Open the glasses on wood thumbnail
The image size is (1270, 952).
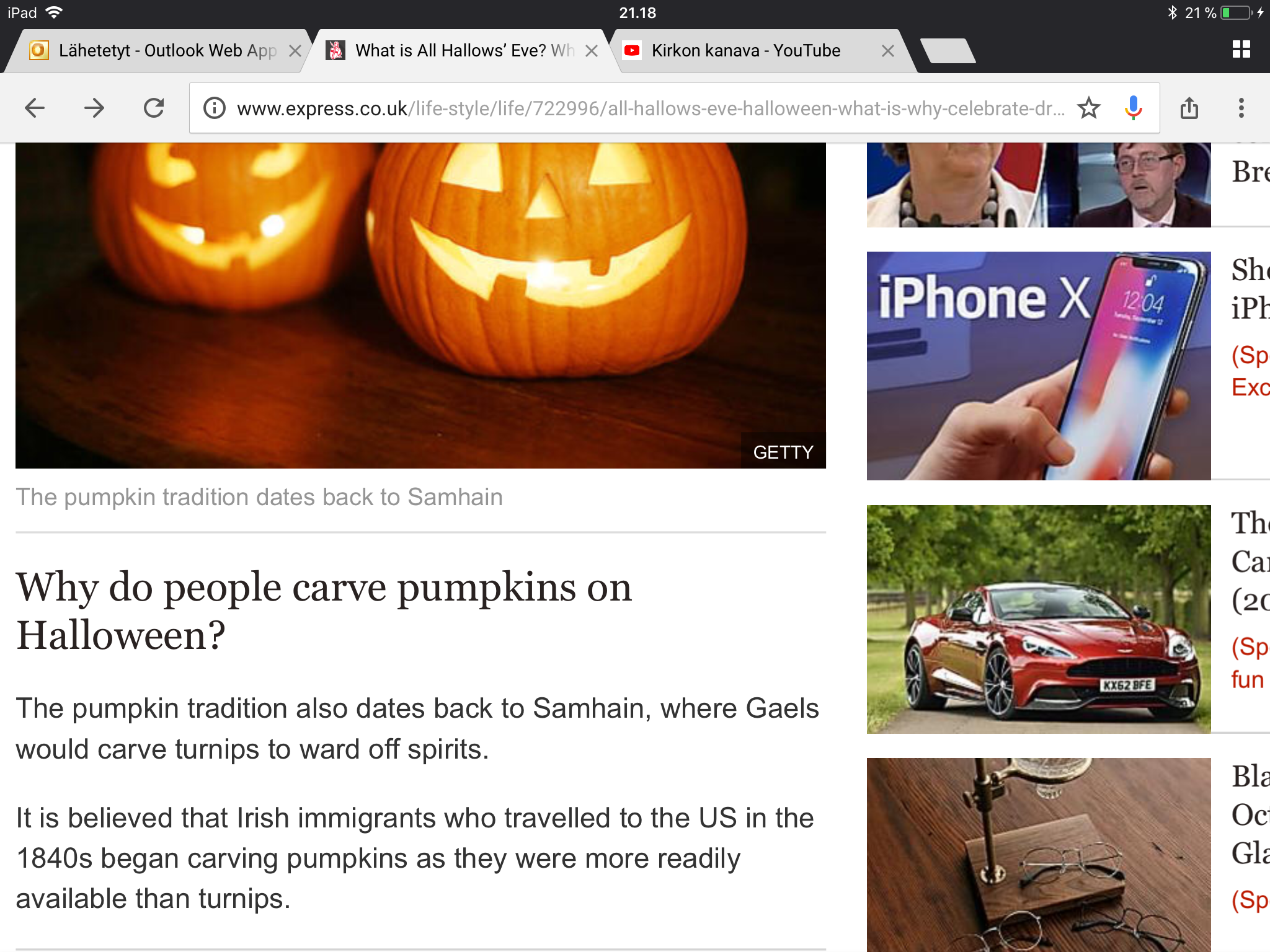[x=1039, y=855]
